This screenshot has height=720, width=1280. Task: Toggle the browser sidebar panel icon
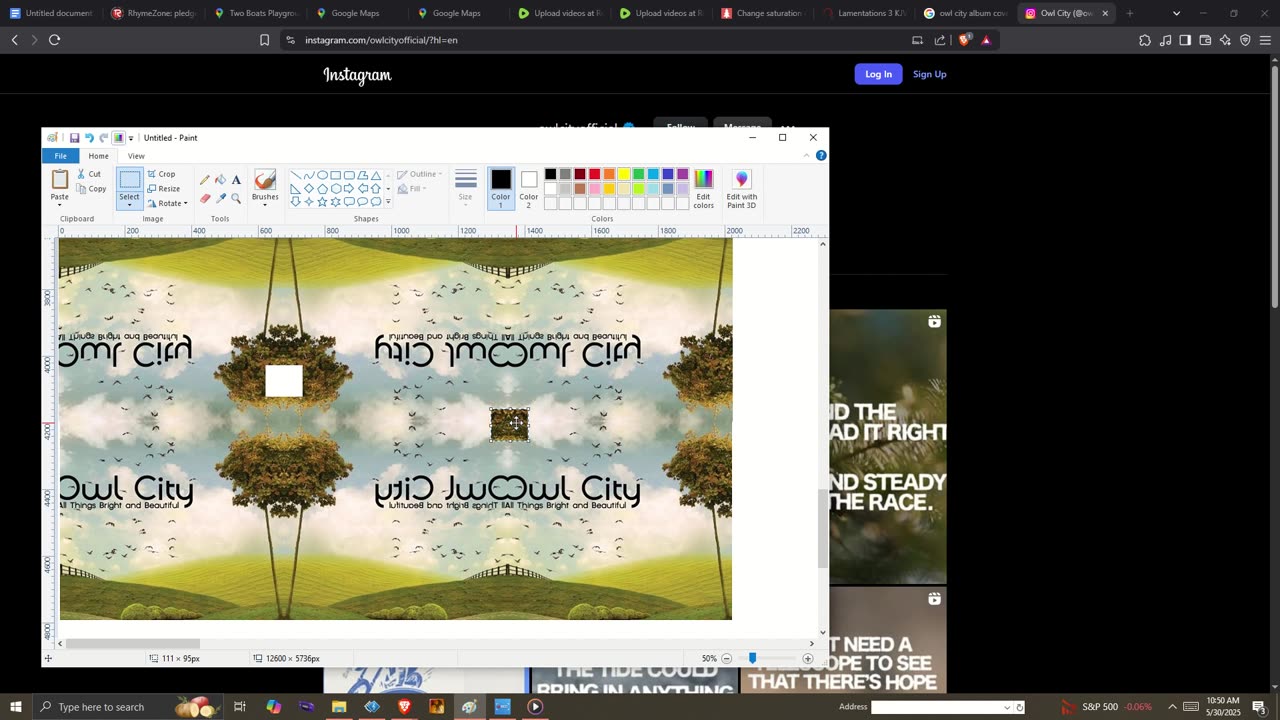pyautogui.click(x=1185, y=40)
